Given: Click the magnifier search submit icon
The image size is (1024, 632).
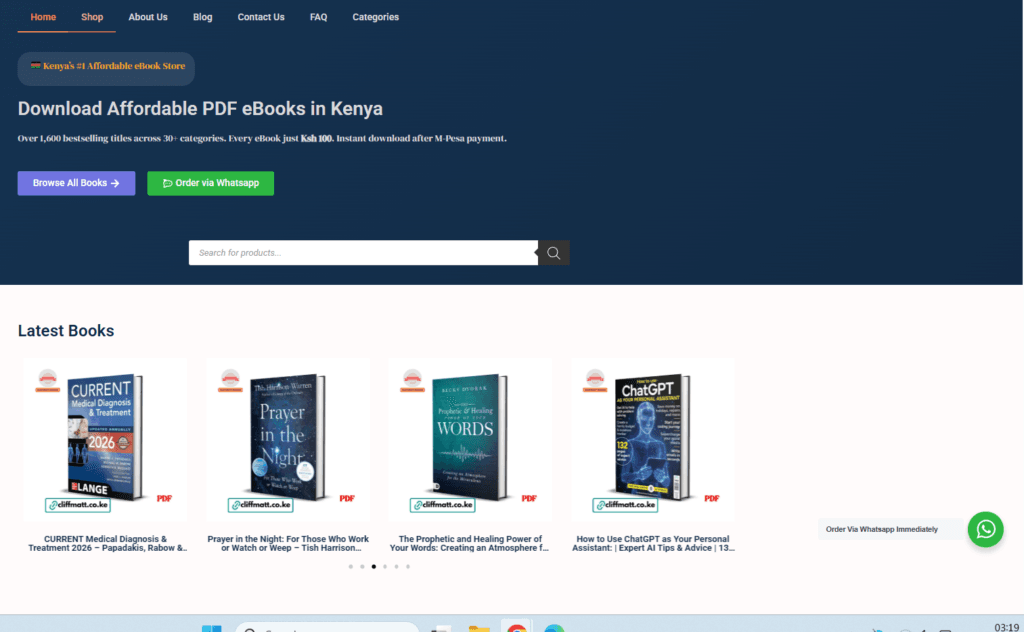Looking at the screenshot, I should (x=554, y=253).
